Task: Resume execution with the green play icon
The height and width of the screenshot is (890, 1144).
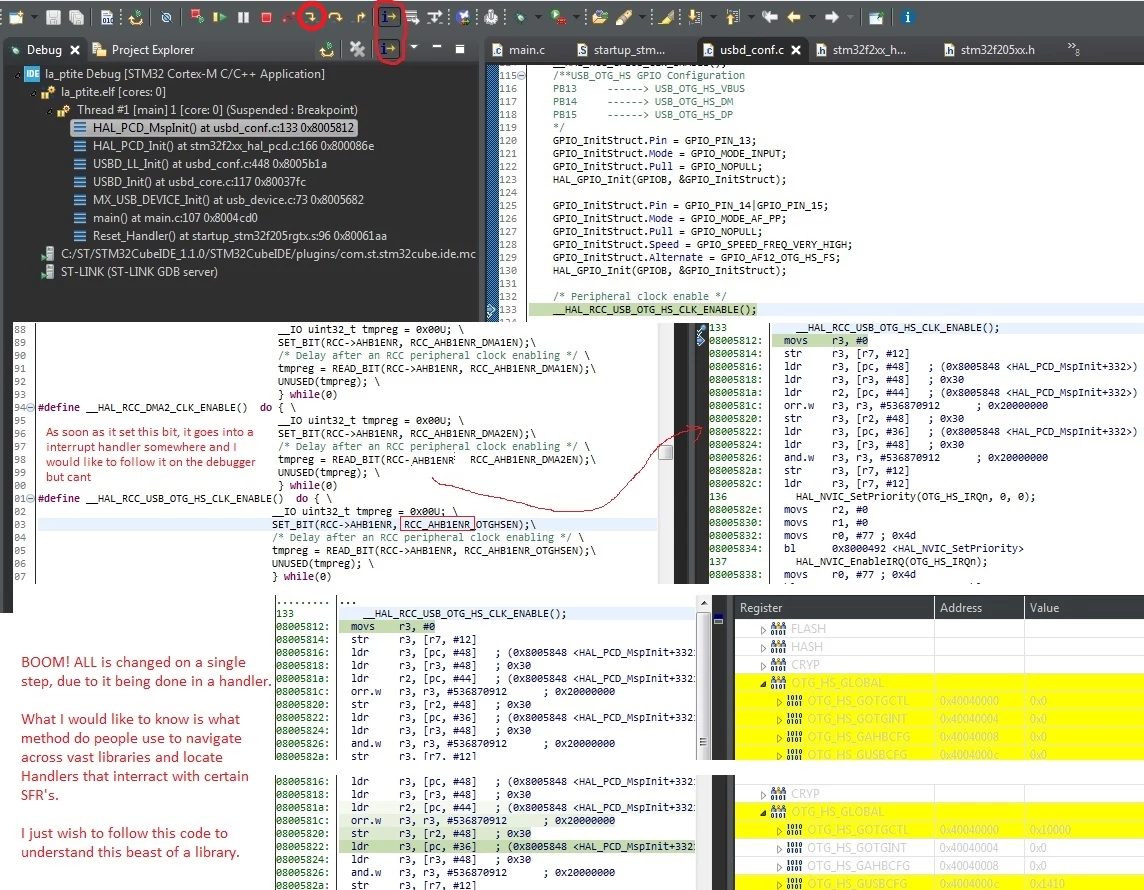Action: [220, 17]
